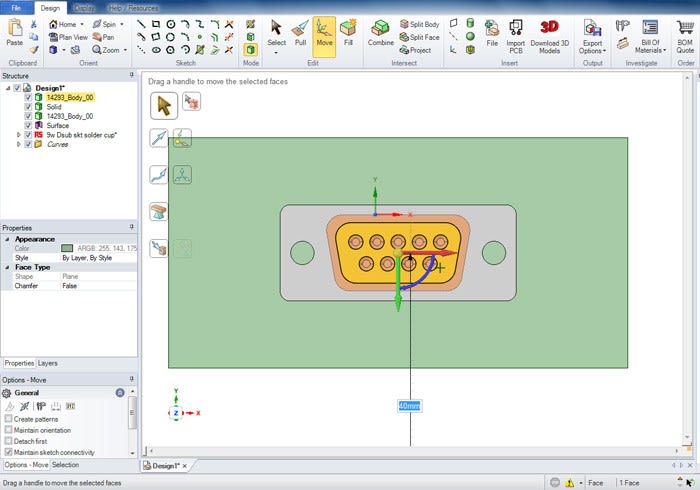Switch to Design ribbon tab
The image size is (700, 490).
pos(50,8)
